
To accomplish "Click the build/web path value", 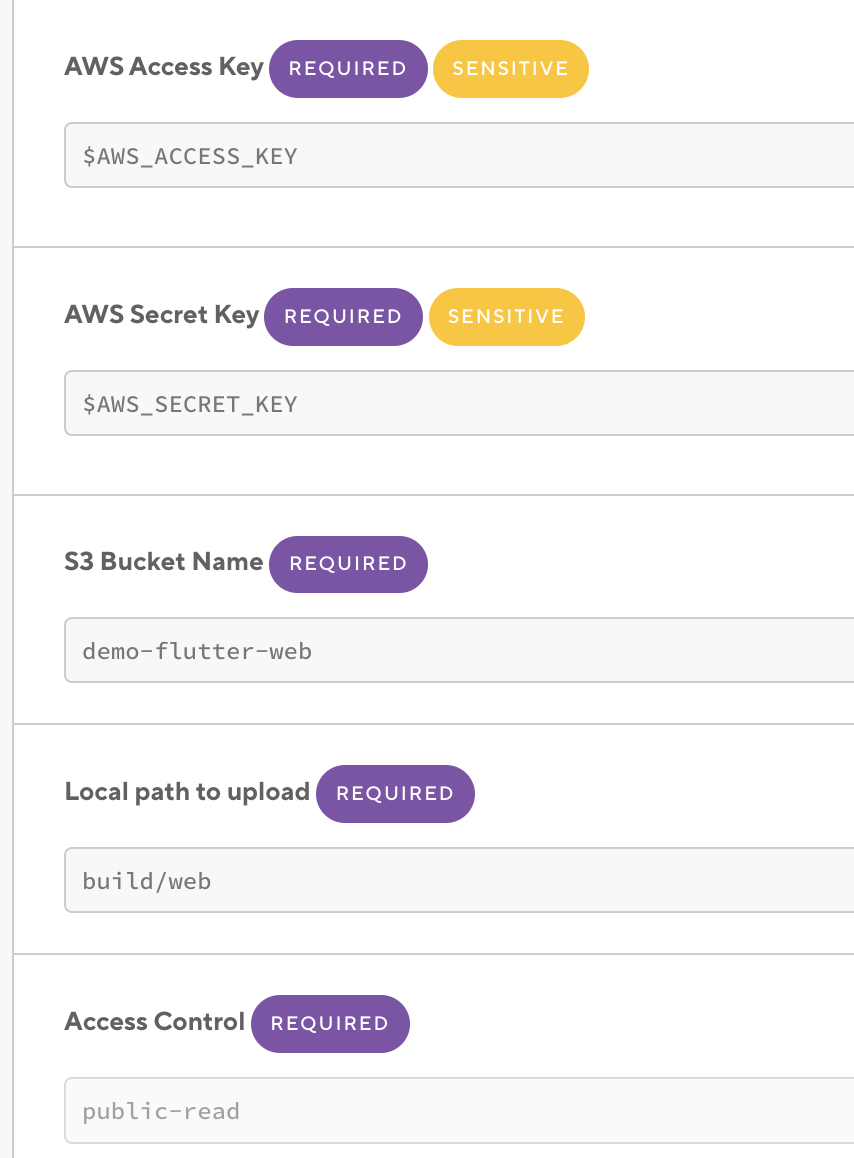I will [147, 881].
